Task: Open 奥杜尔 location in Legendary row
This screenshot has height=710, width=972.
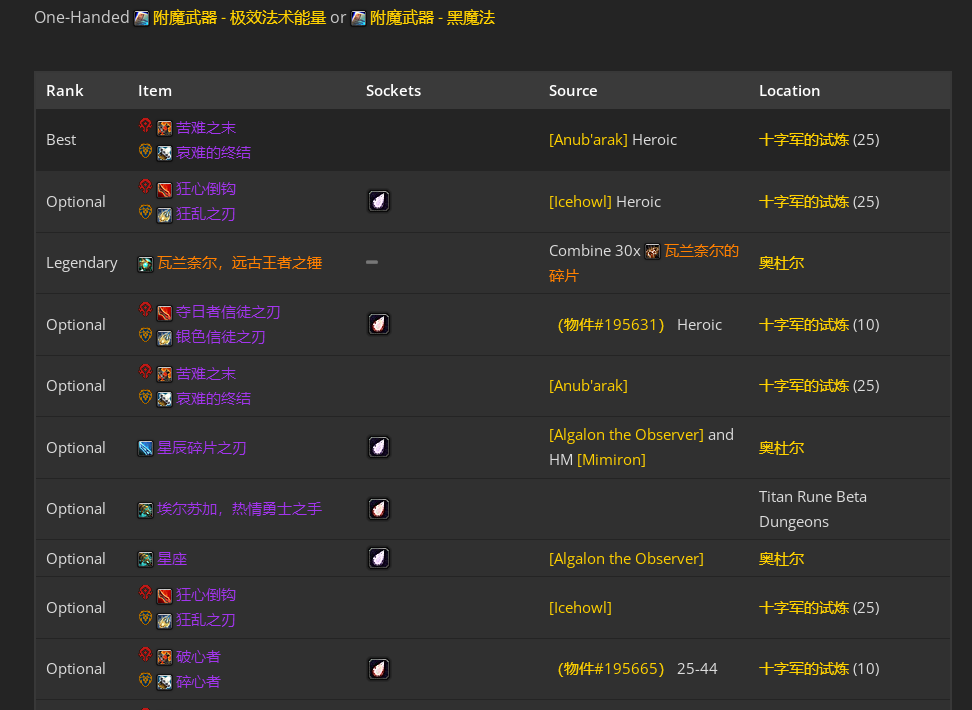Action: click(781, 263)
